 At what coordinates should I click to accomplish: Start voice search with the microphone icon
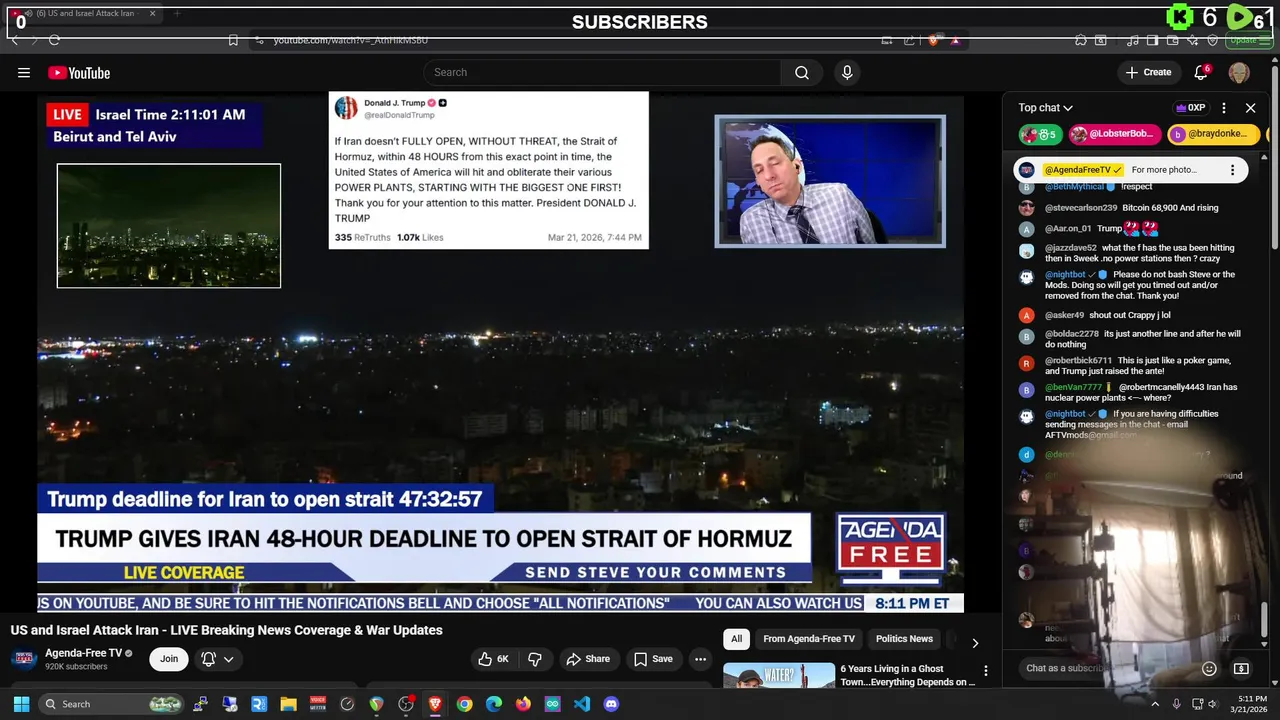847,72
